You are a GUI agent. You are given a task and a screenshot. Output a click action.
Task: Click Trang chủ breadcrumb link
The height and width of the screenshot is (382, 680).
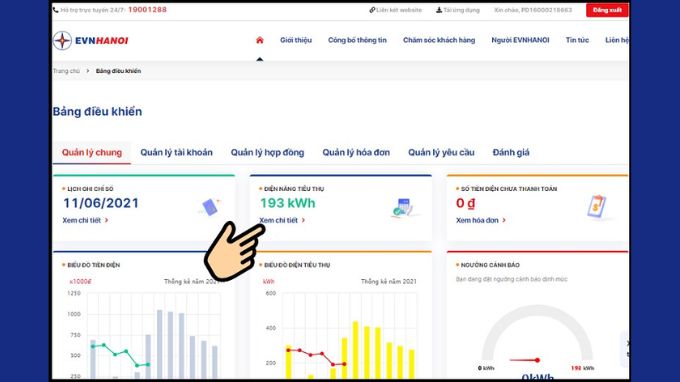66,71
